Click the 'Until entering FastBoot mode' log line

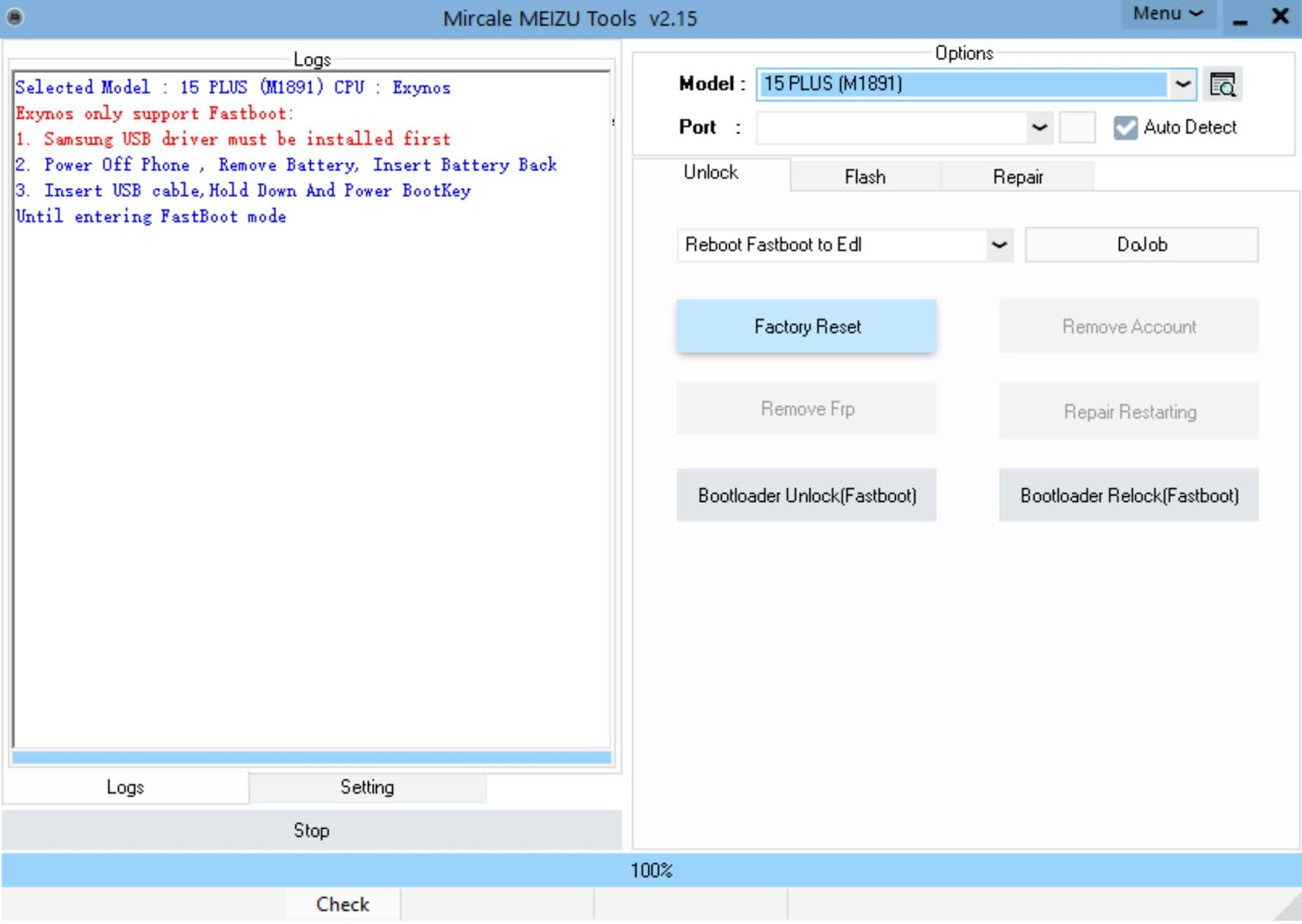pos(151,216)
